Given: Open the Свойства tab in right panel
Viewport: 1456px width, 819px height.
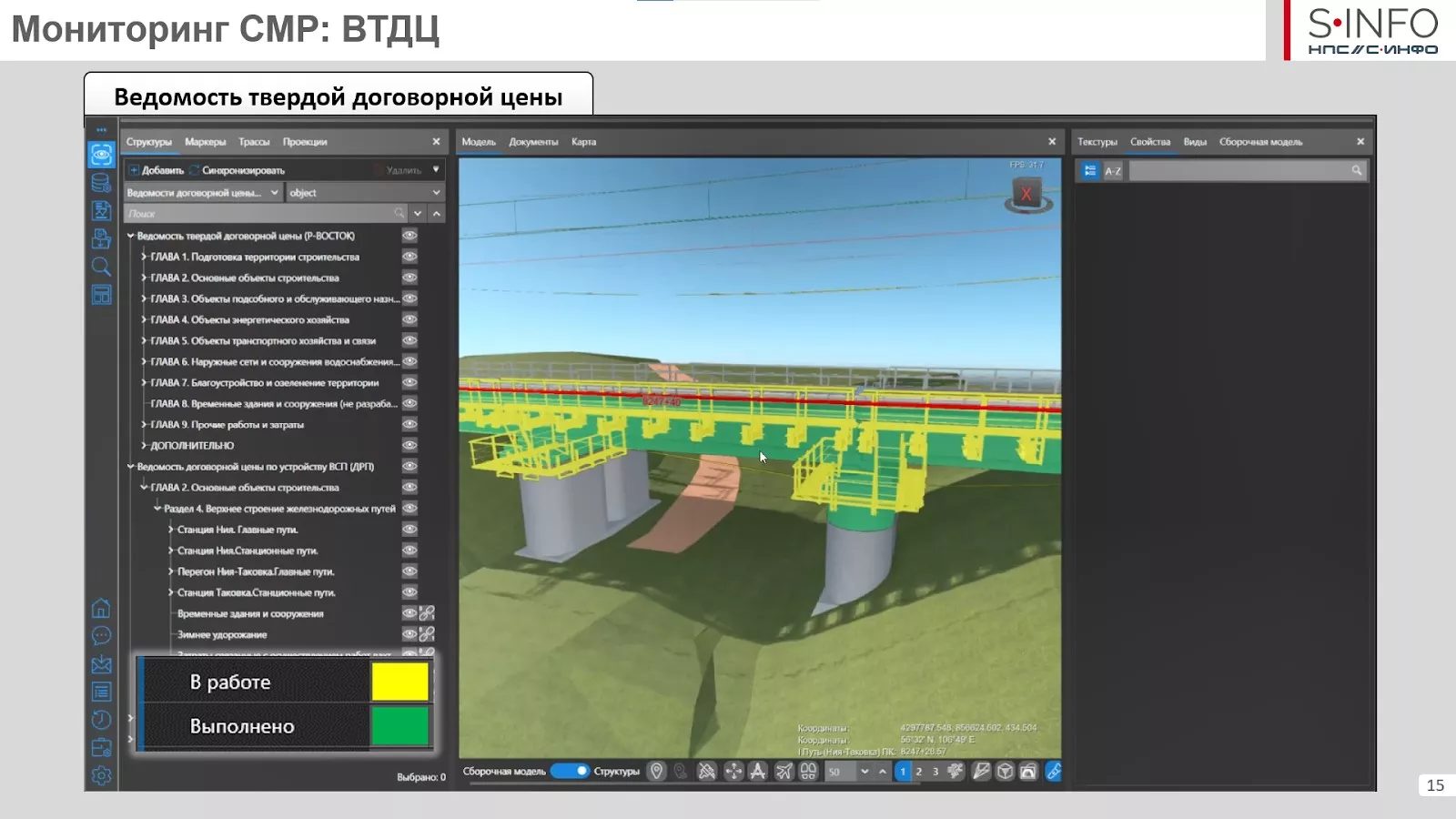Looking at the screenshot, I should pyautogui.click(x=1150, y=142).
